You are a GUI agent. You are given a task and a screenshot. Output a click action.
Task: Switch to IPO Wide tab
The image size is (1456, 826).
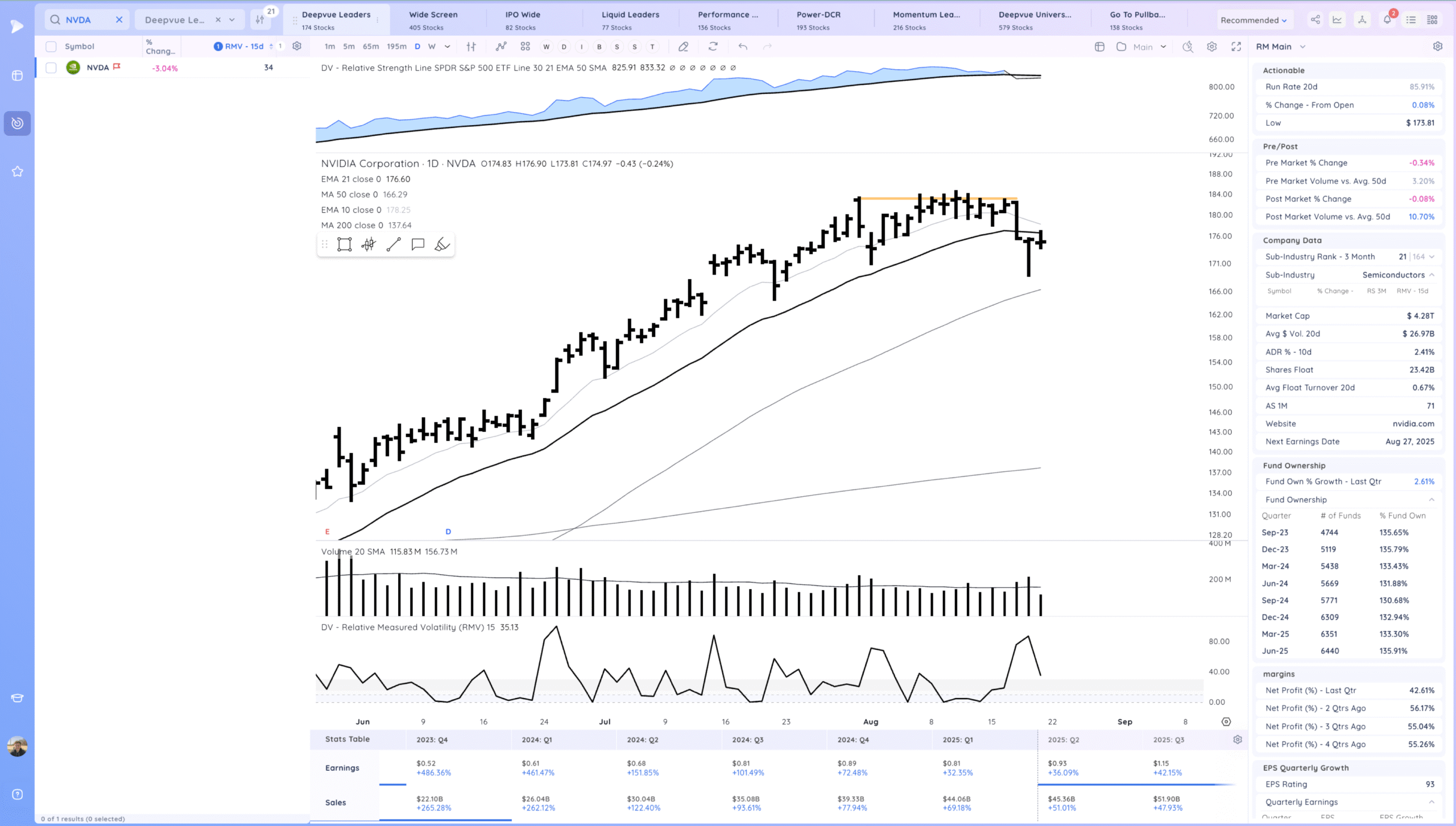click(x=523, y=20)
